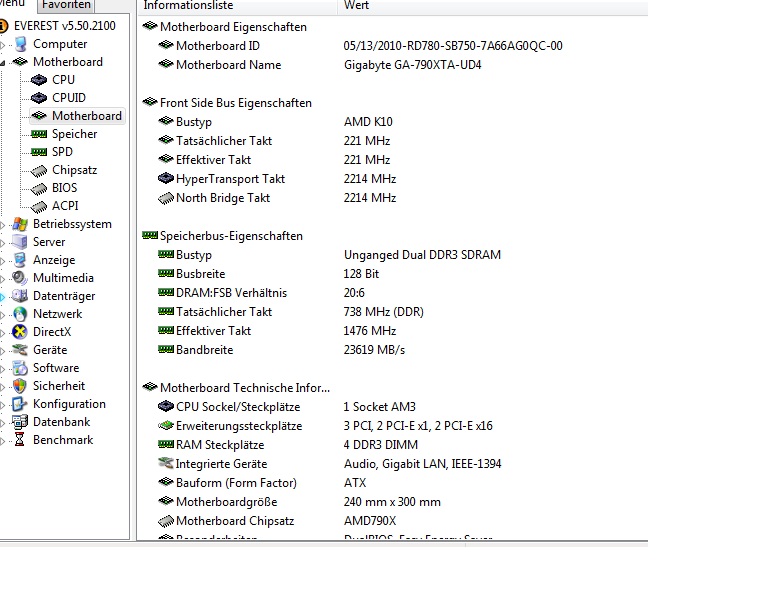
Task: Open the Chipsatz page in the tree
Action: click(74, 170)
